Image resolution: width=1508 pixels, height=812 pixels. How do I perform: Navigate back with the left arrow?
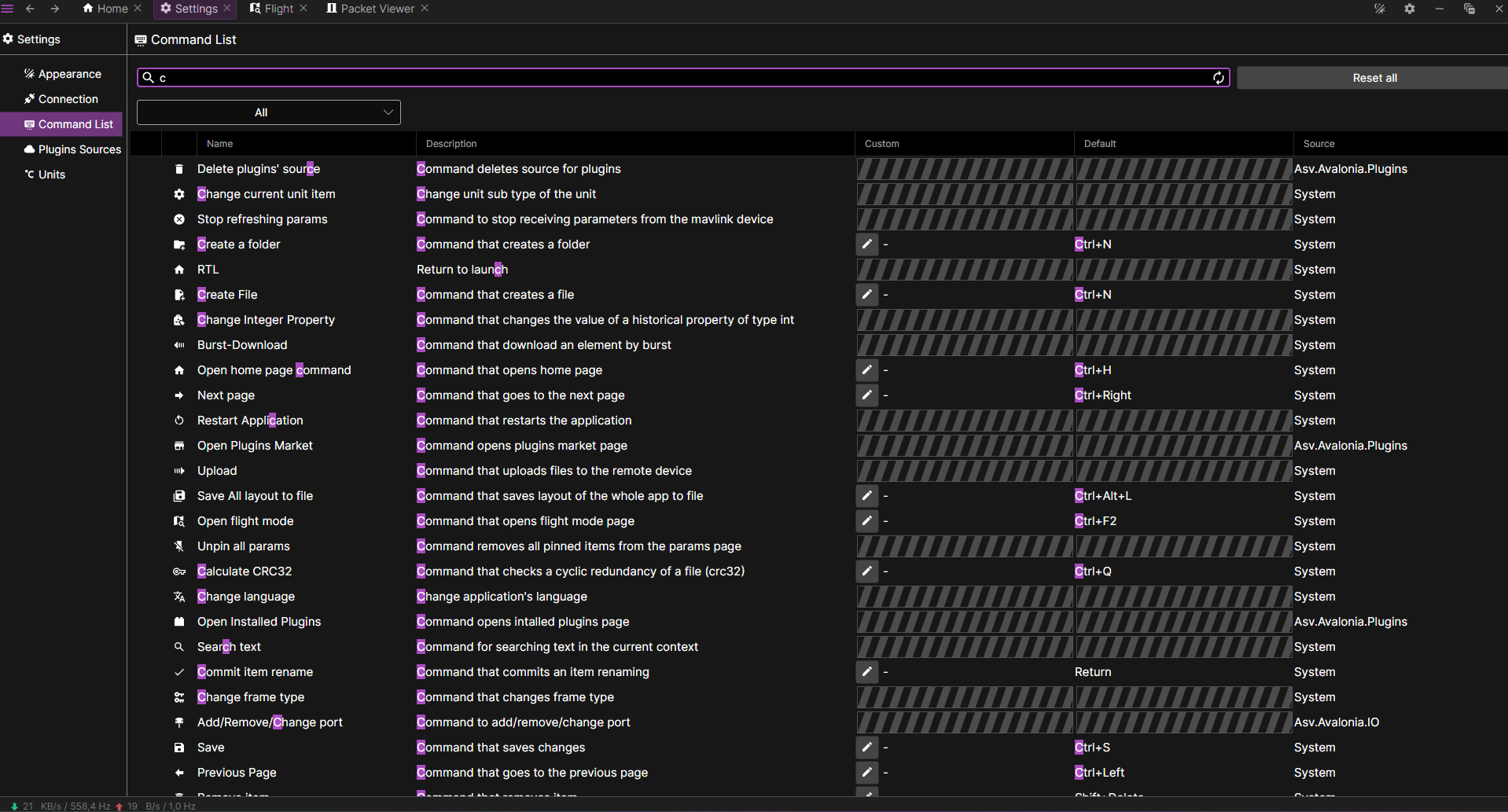tap(30, 9)
